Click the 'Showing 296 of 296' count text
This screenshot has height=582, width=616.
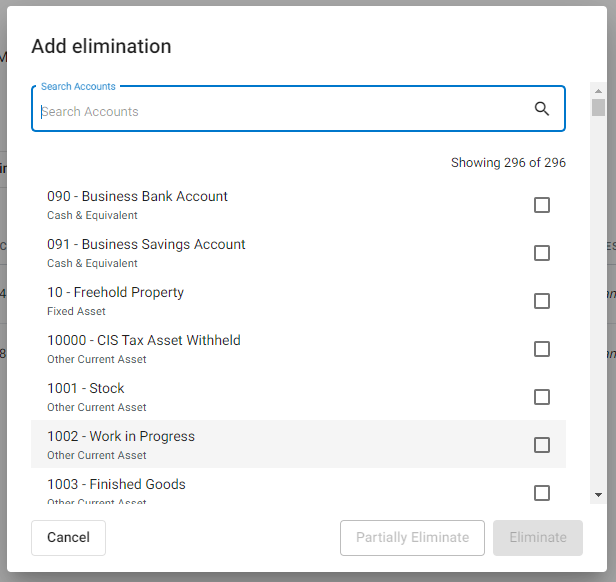pos(508,162)
